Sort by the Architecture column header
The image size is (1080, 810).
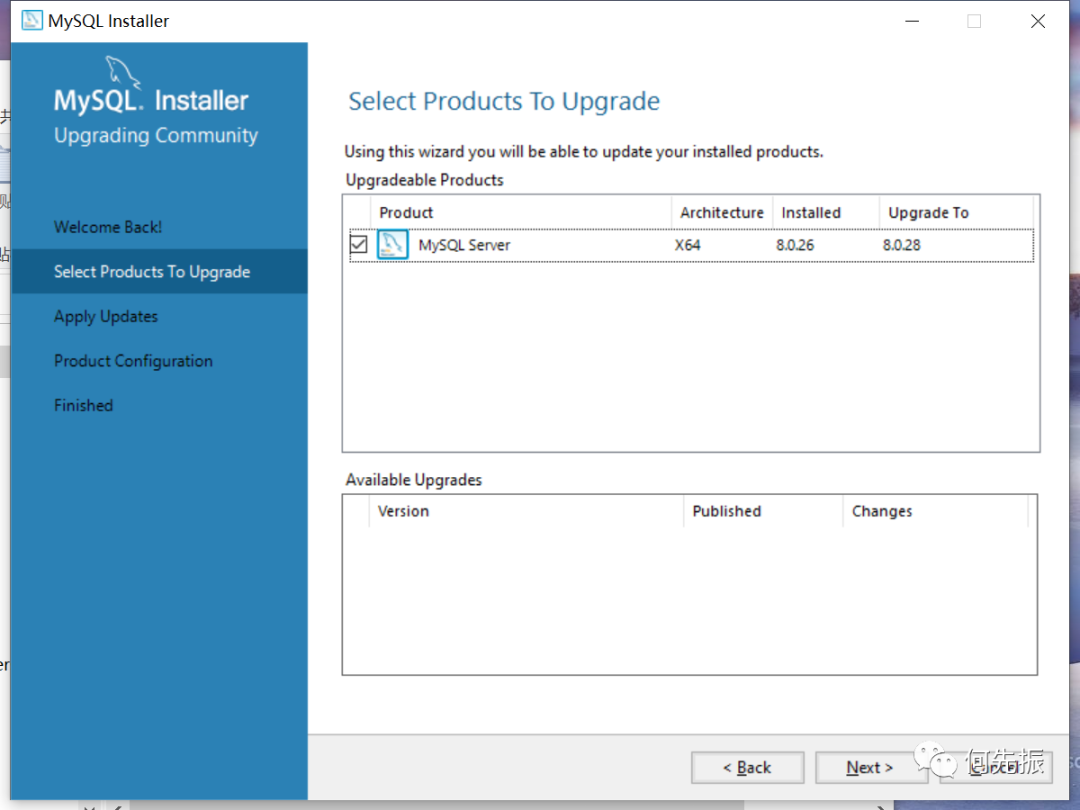click(x=722, y=213)
